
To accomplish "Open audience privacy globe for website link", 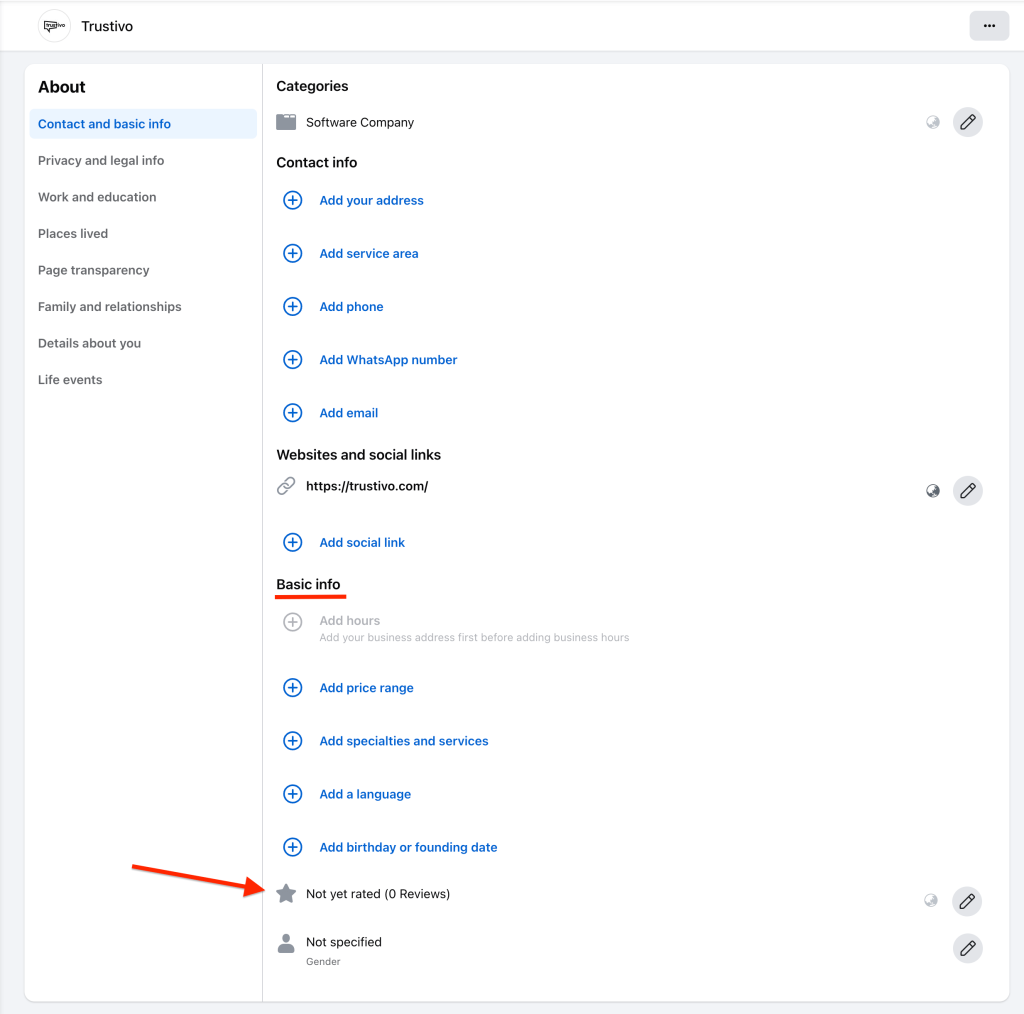I will [x=933, y=491].
